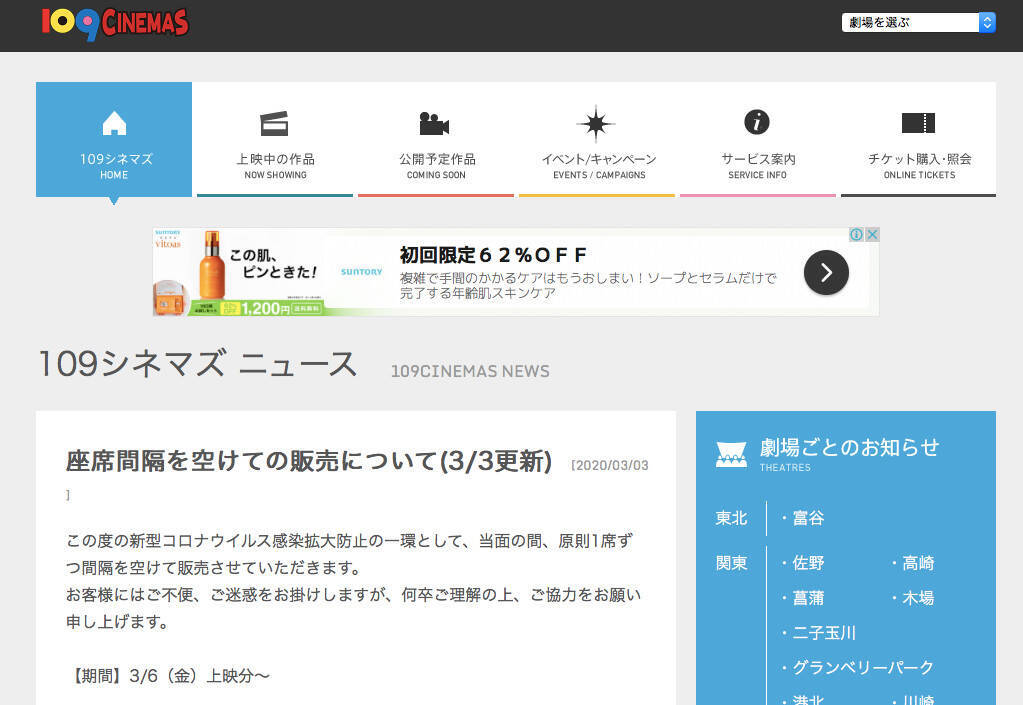Click the clapperboard Now Showing icon
The image size is (1023, 705).
pos(274,123)
